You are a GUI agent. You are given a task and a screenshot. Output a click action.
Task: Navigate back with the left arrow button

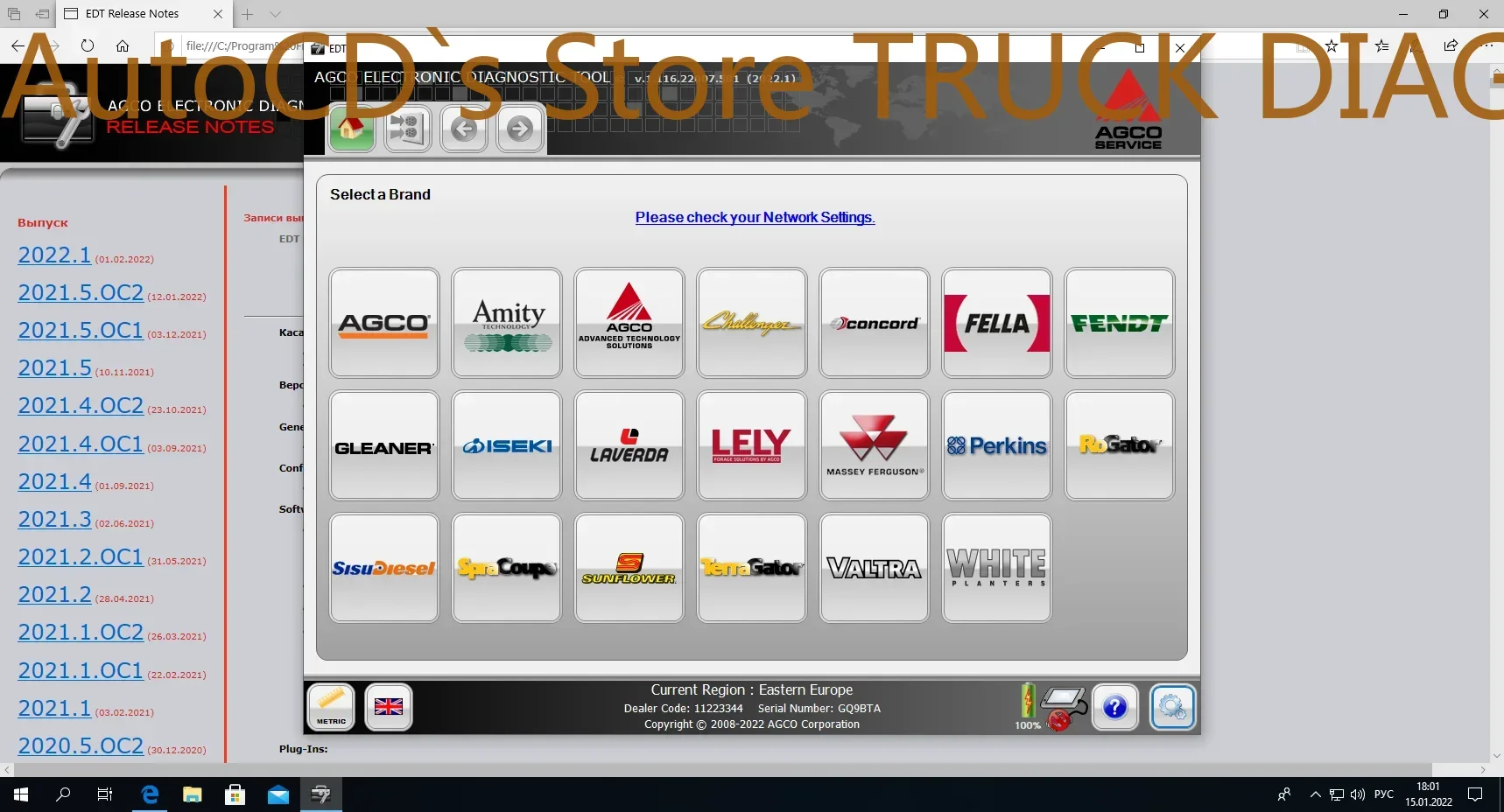(x=464, y=129)
